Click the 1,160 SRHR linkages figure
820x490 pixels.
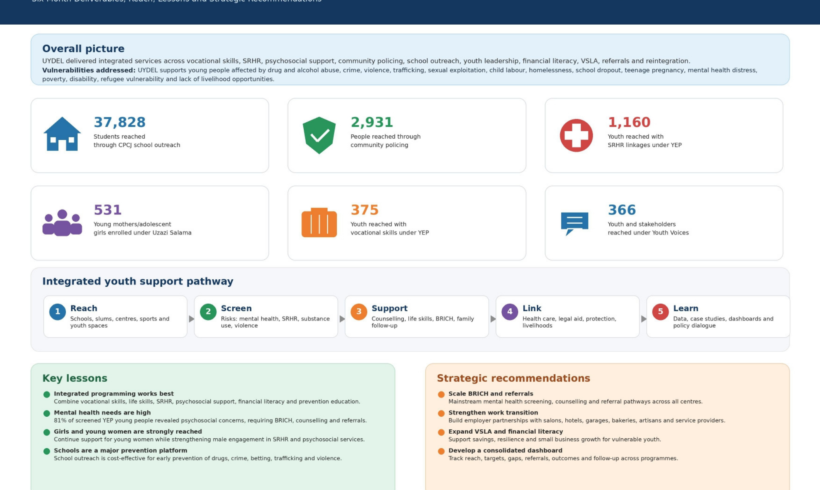[629, 122]
